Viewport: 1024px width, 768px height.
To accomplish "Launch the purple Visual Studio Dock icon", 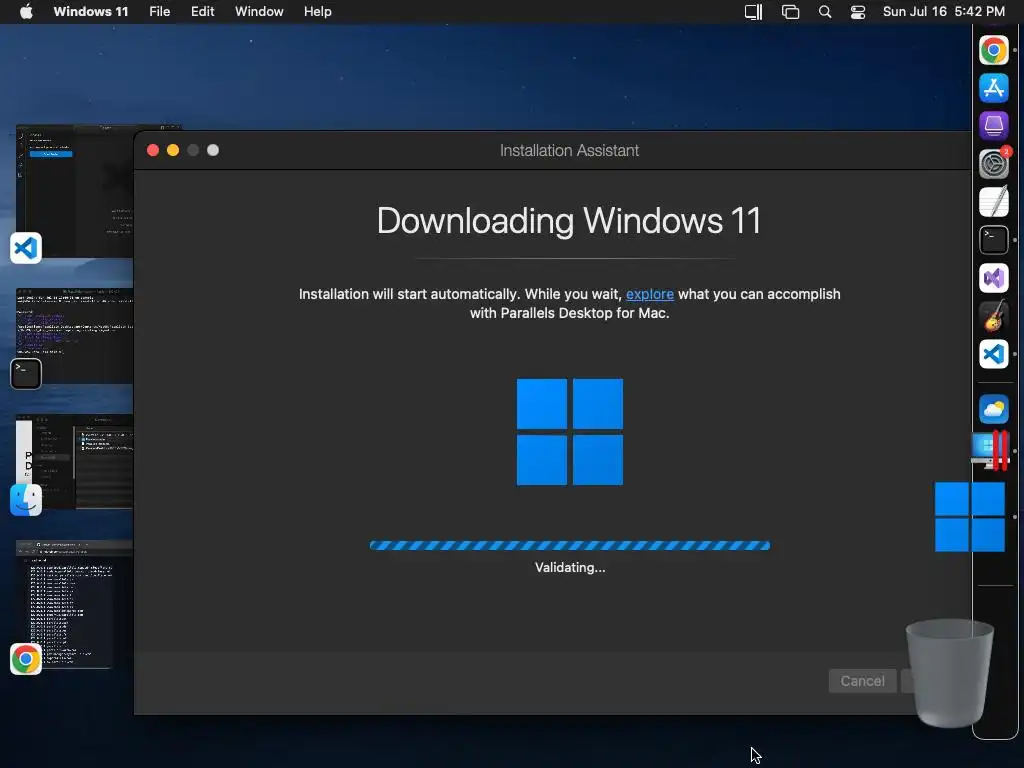I will click(993, 278).
